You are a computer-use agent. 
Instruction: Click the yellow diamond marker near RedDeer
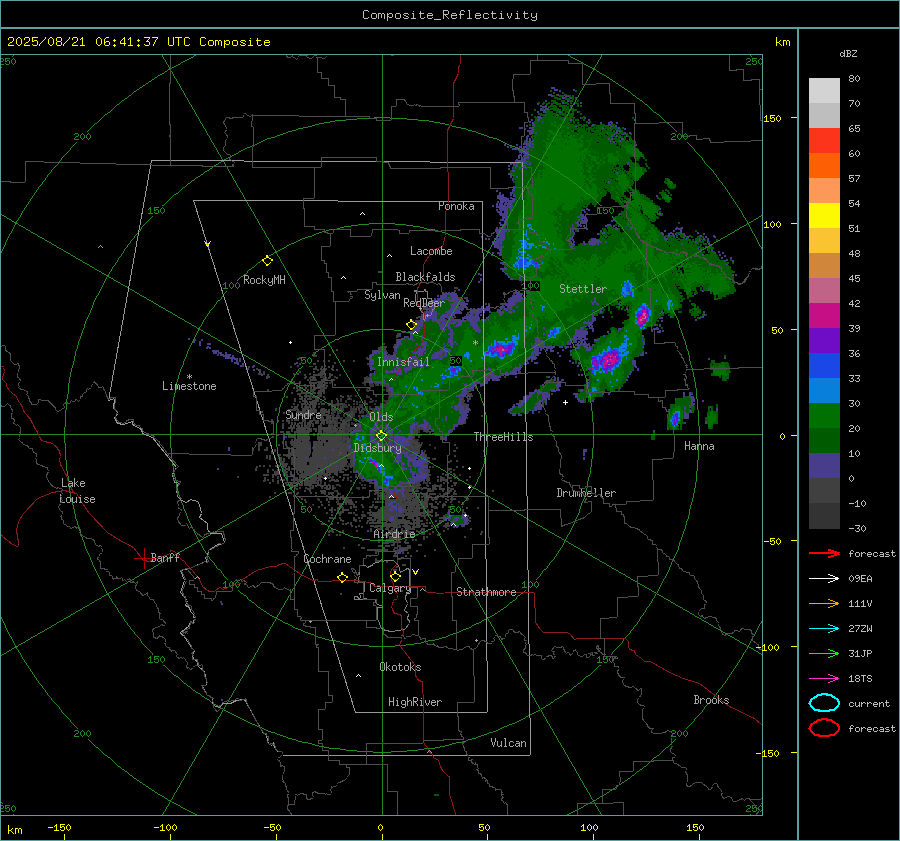(411, 325)
